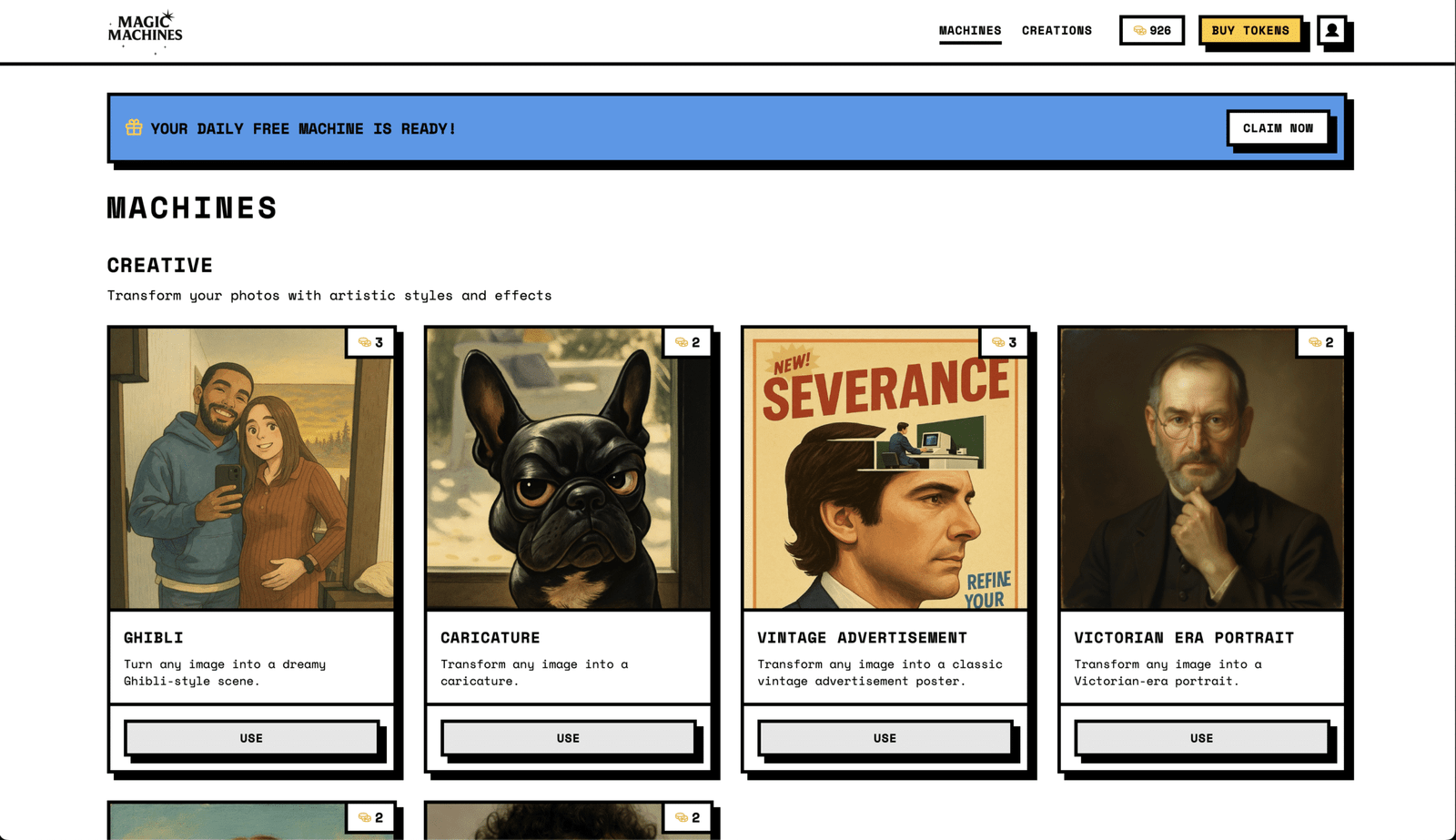Use the Ghibli machine
The image size is (1456, 840).
coord(251,738)
